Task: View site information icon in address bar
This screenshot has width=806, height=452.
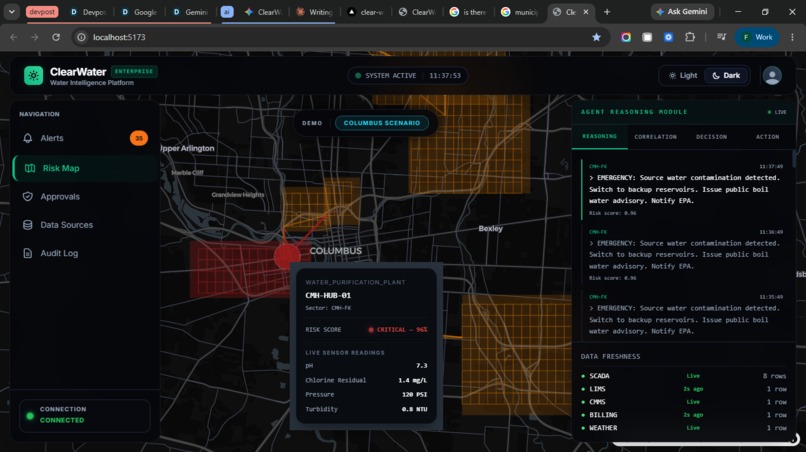Action: pos(81,37)
